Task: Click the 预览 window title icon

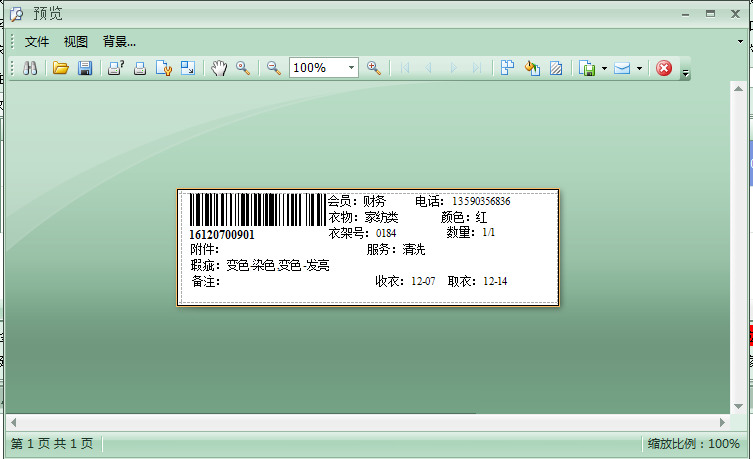Action: pyautogui.click(x=16, y=14)
